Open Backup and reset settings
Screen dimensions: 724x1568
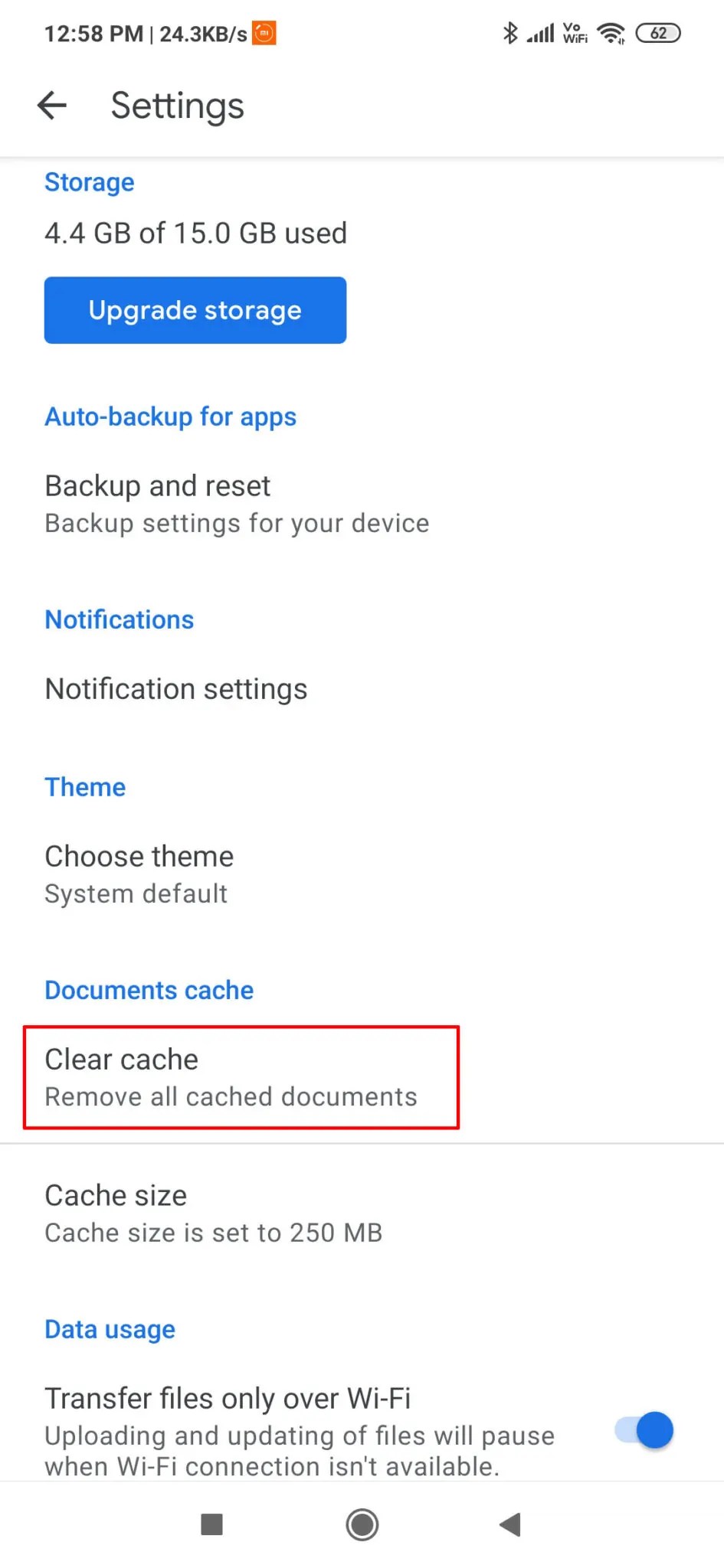click(236, 502)
